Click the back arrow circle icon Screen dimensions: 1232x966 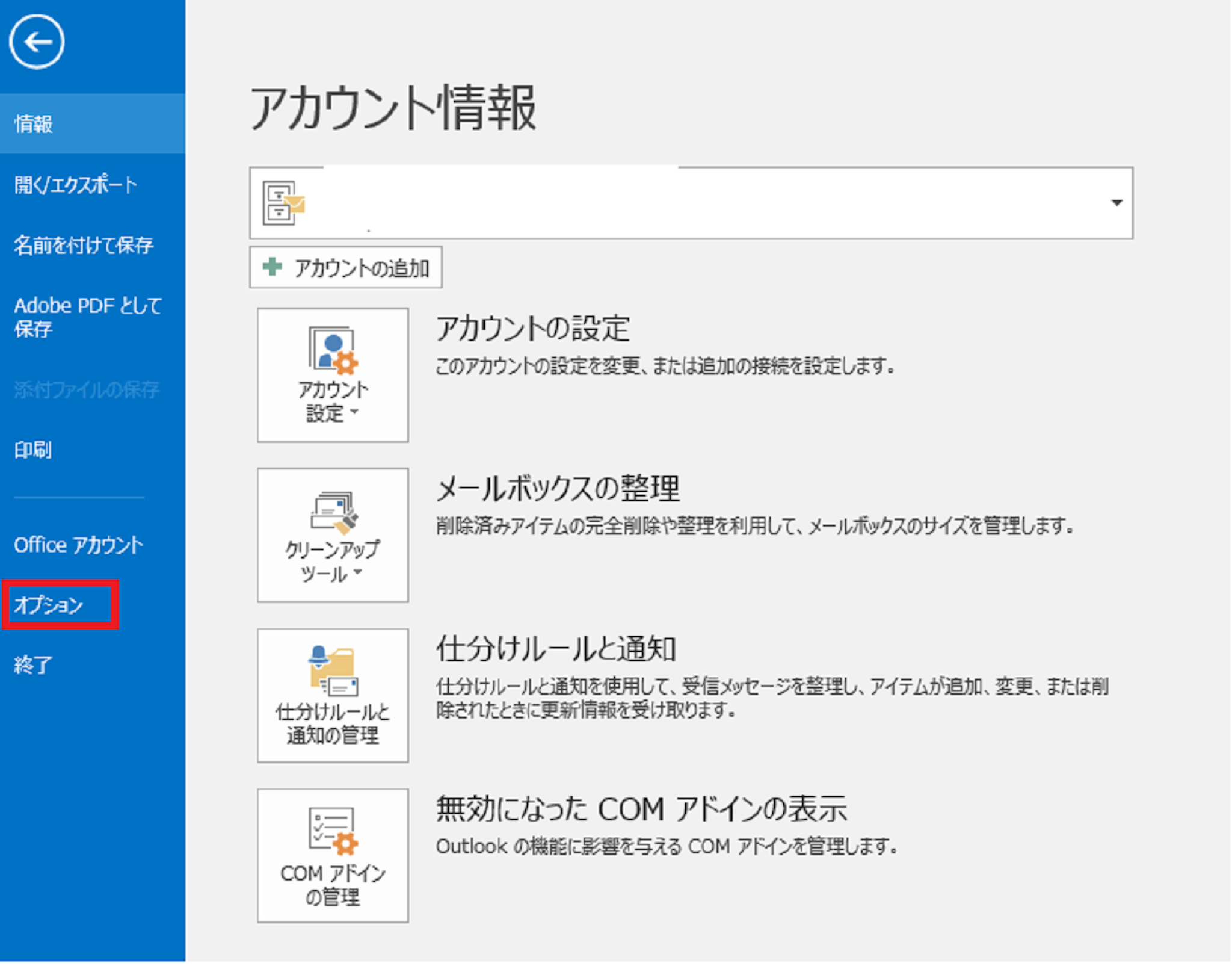pyautogui.click(x=37, y=42)
